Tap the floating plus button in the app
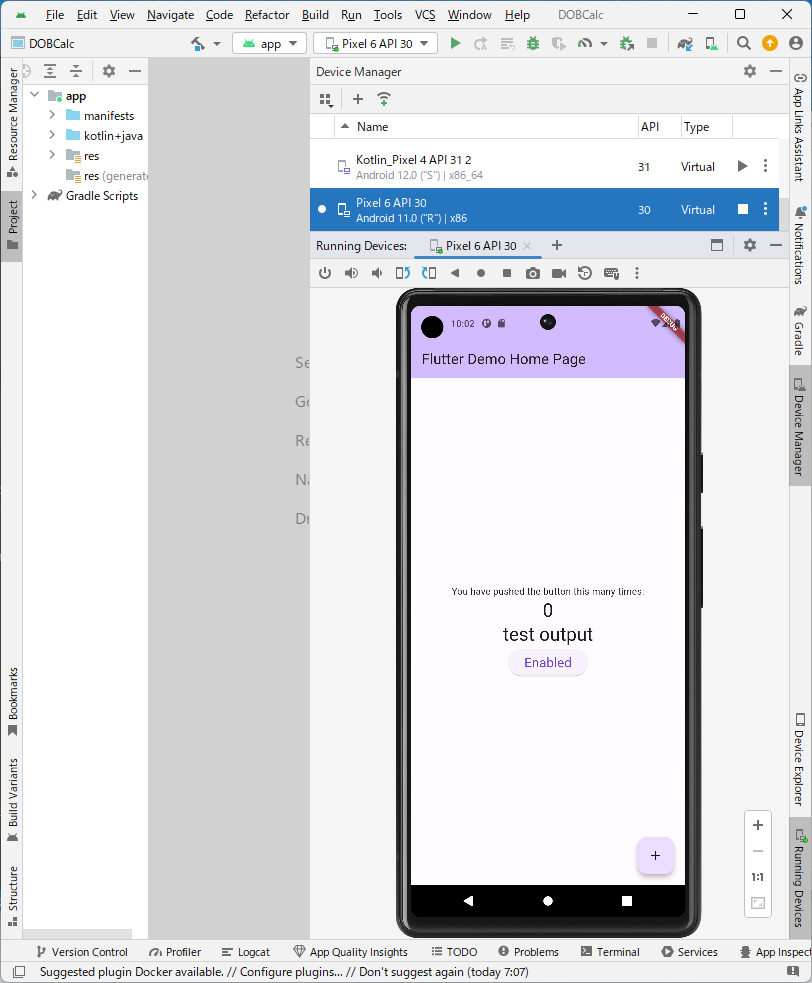The height and width of the screenshot is (983, 812). click(x=655, y=855)
